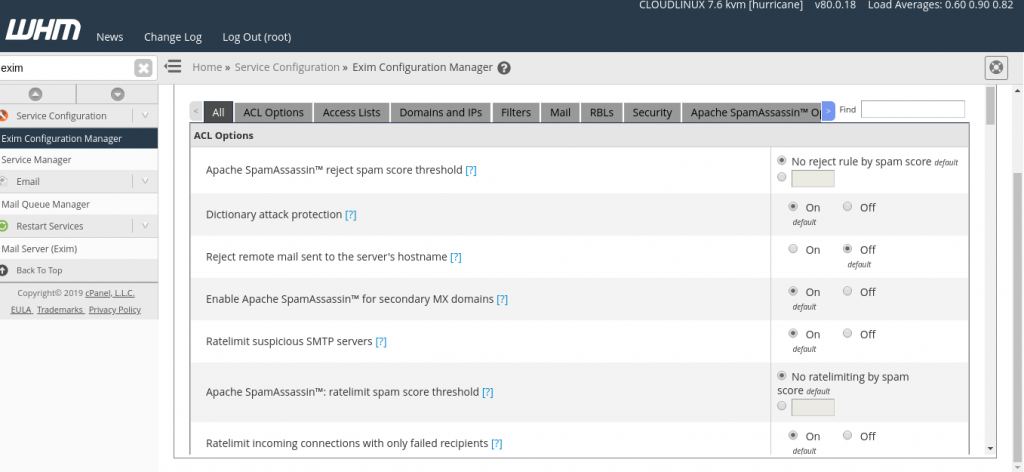Open the Privacy Policy link
1024x472 pixels.
(115, 310)
